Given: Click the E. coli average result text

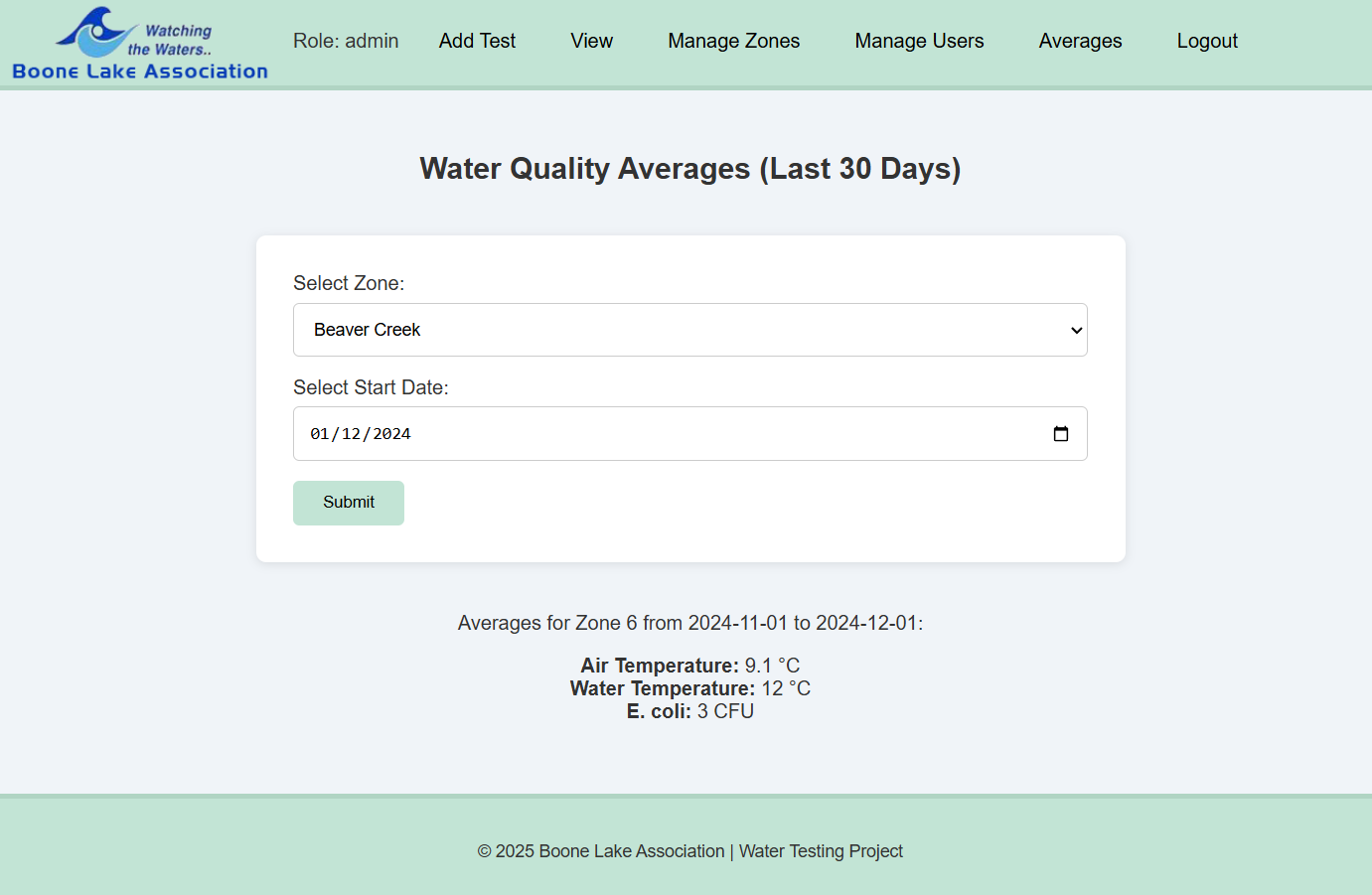Looking at the screenshot, I should pos(689,711).
